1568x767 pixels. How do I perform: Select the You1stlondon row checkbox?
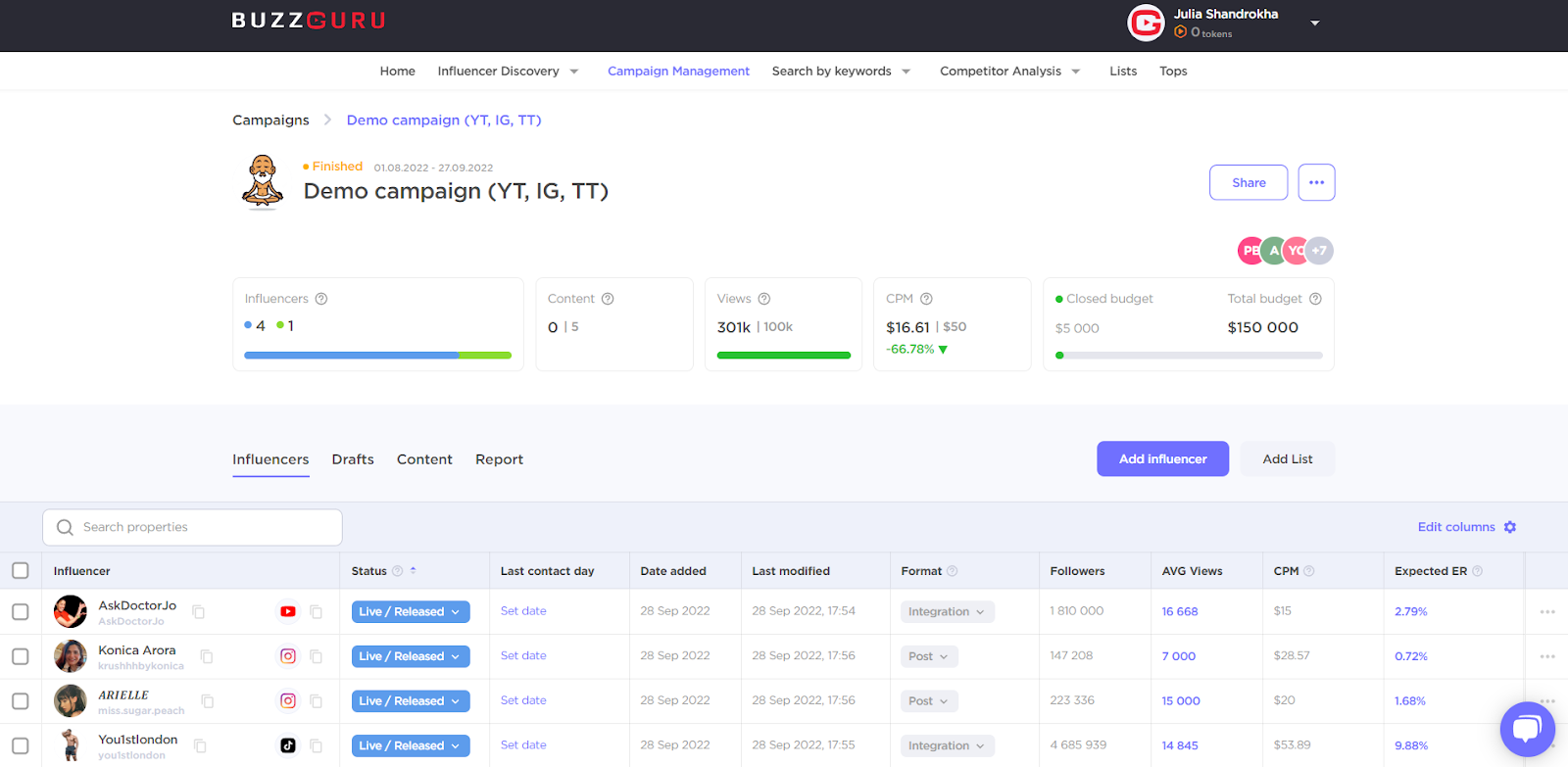pos(21,745)
